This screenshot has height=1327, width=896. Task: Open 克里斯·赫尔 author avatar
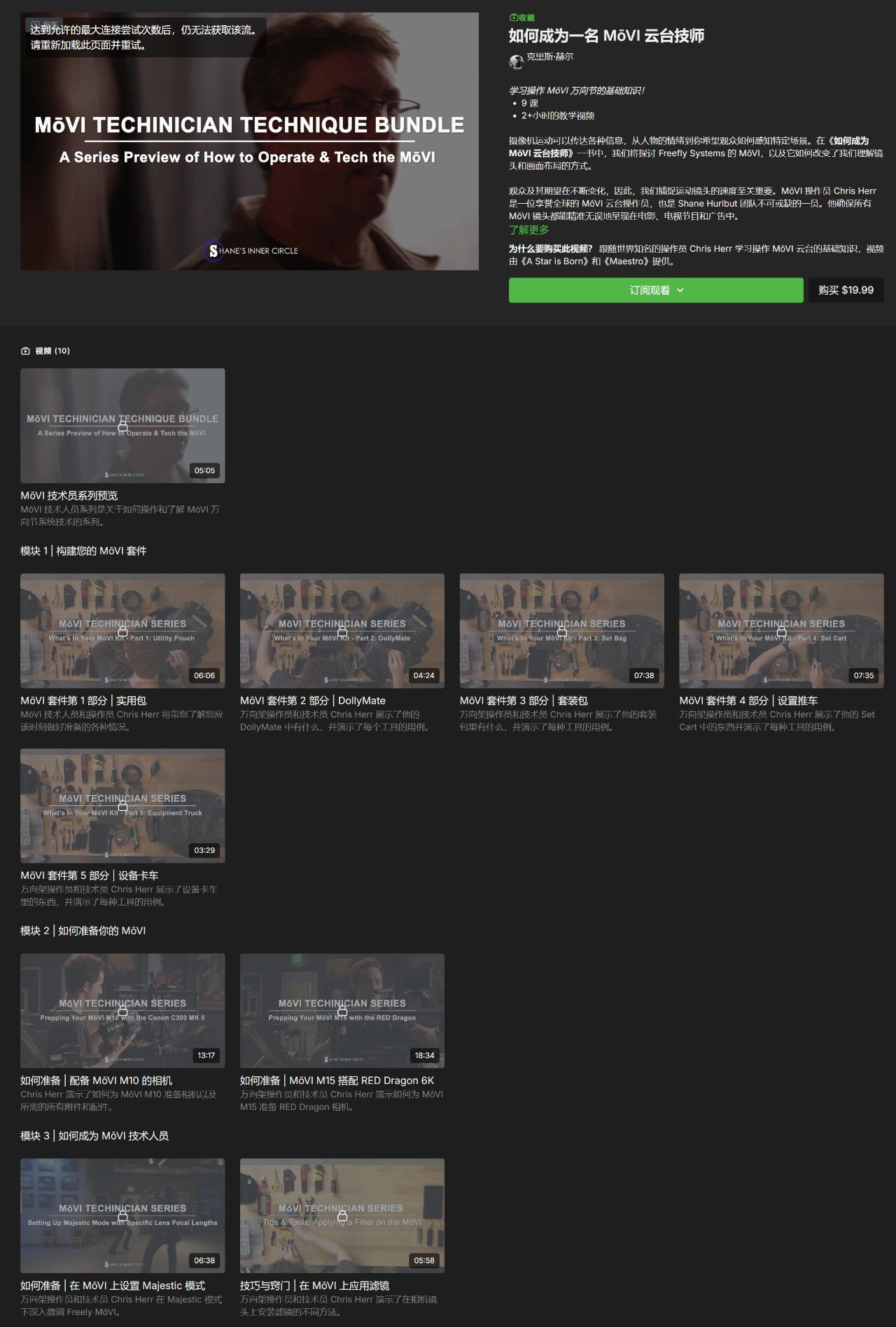(517, 62)
